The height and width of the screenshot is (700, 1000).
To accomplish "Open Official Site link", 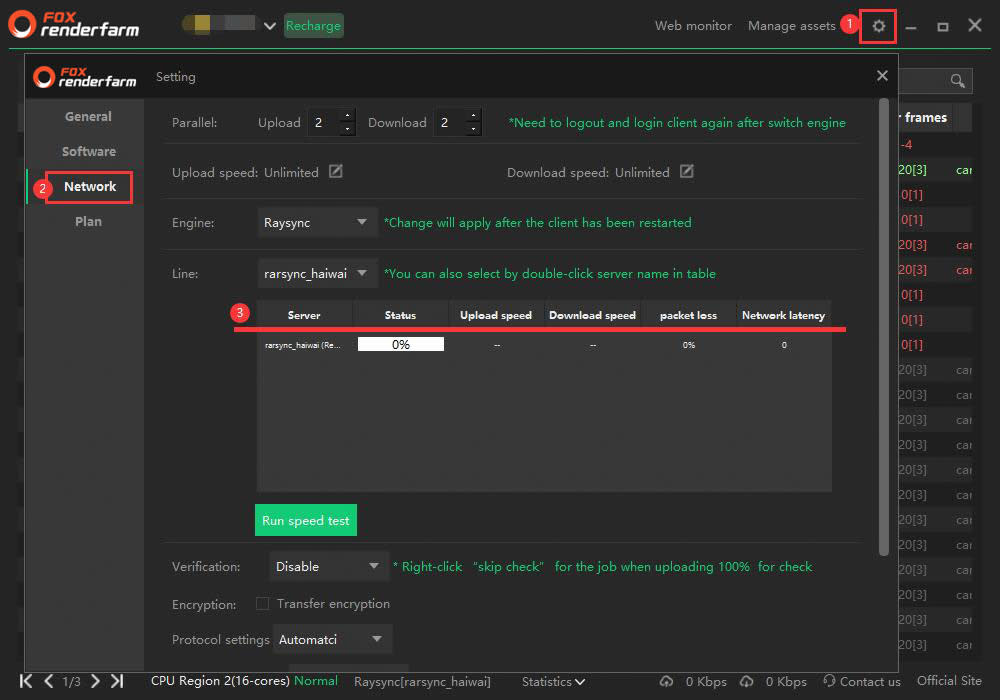I will click(949, 681).
